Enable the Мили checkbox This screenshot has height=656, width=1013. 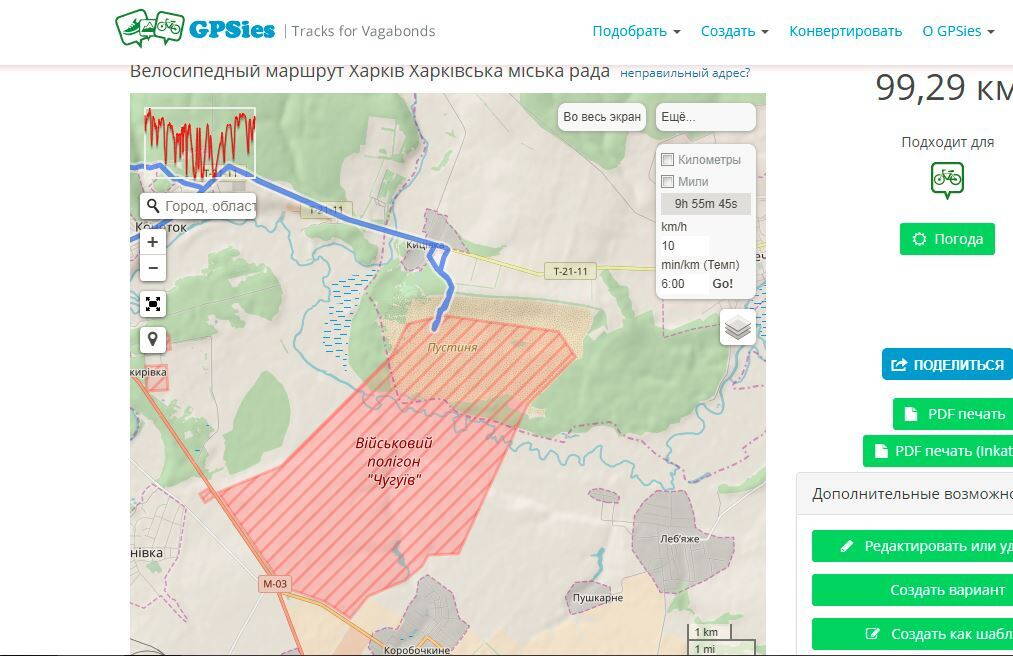(x=668, y=182)
